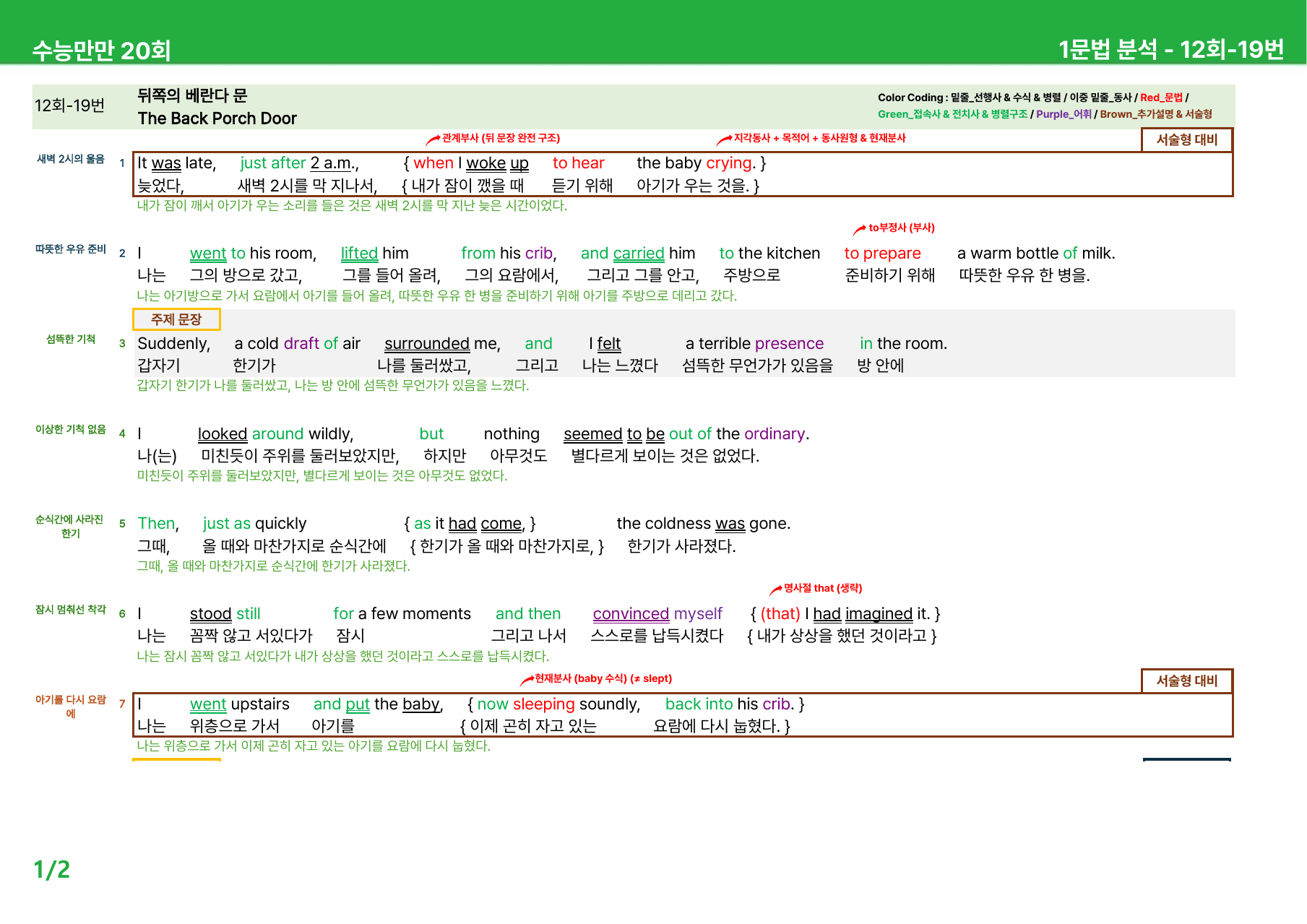Click the phrase 'just after 2 a.m.,'
This screenshot has width=1307, height=924.
[x=300, y=163]
